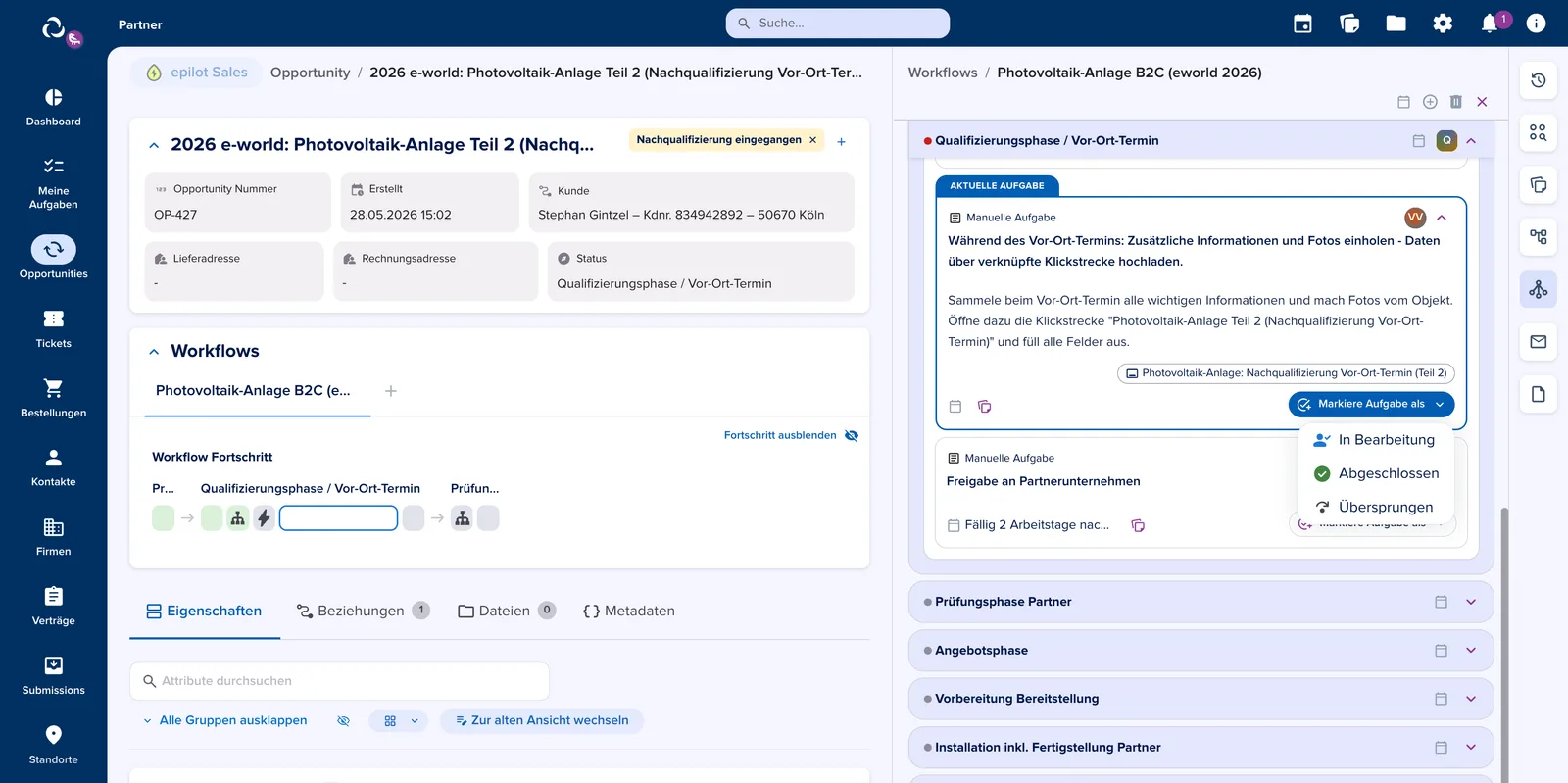Image resolution: width=1568 pixels, height=783 pixels.
Task: Open Standorte location icon
Action: tap(53, 735)
